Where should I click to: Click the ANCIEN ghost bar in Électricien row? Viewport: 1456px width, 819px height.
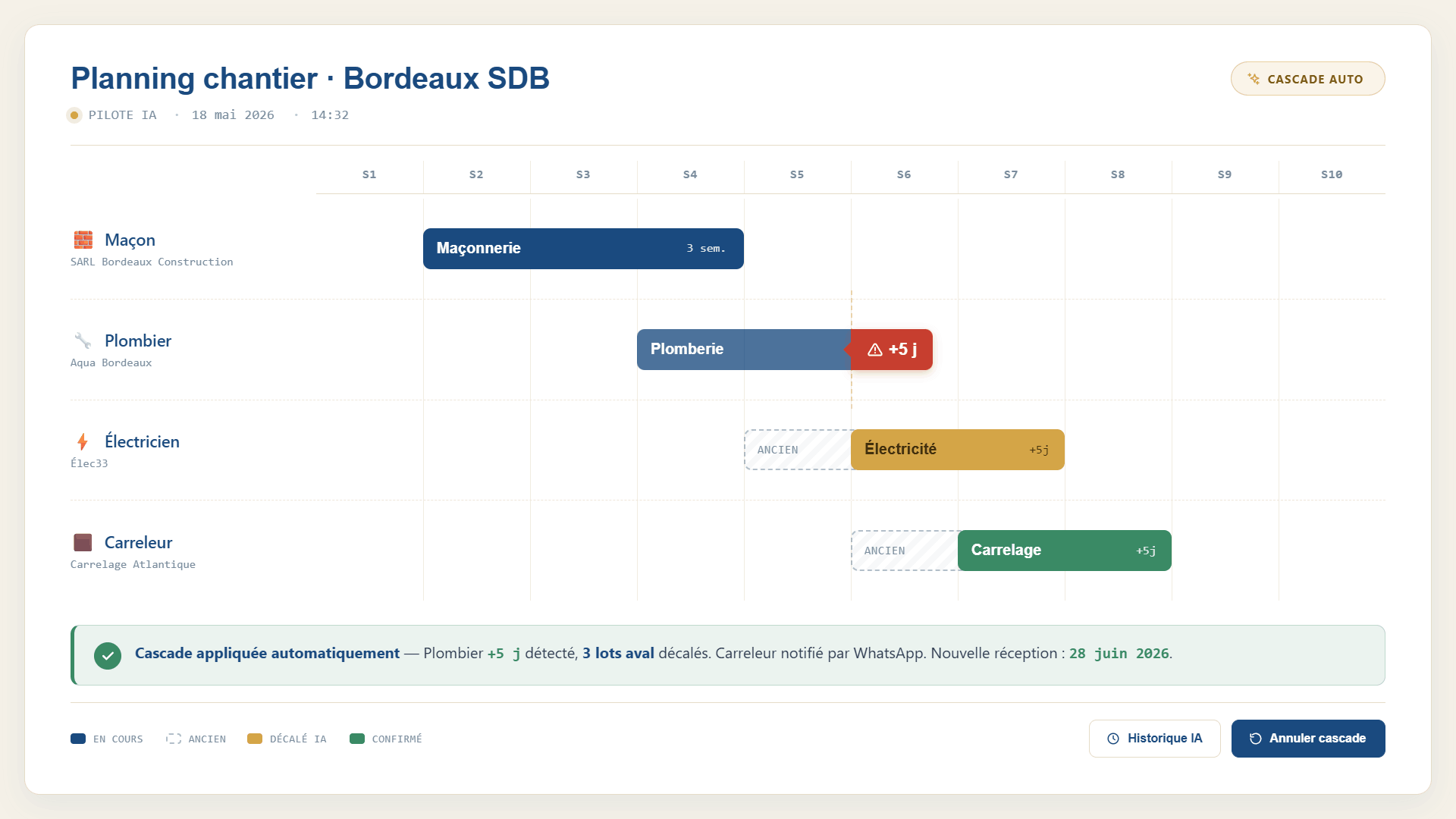point(798,450)
